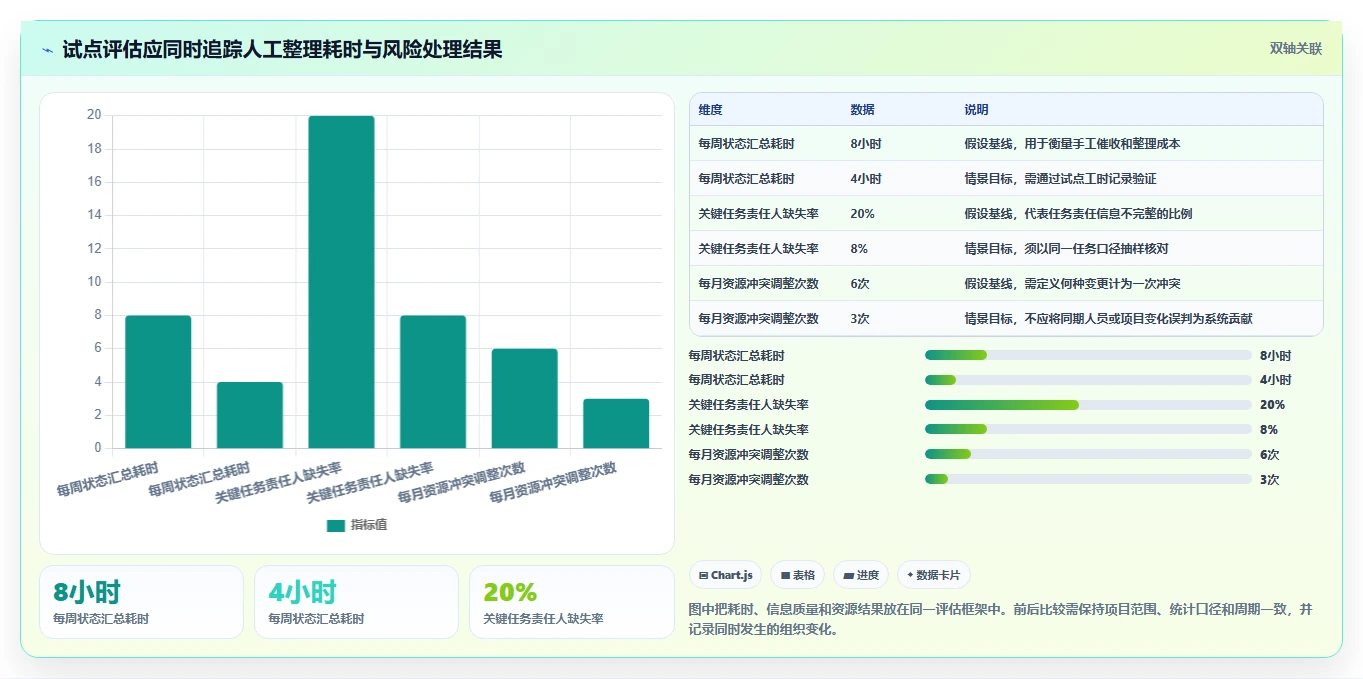The image size is (1363, 679).
Task: Select the tallest chart bar at value 20
Action: [341, 282]
